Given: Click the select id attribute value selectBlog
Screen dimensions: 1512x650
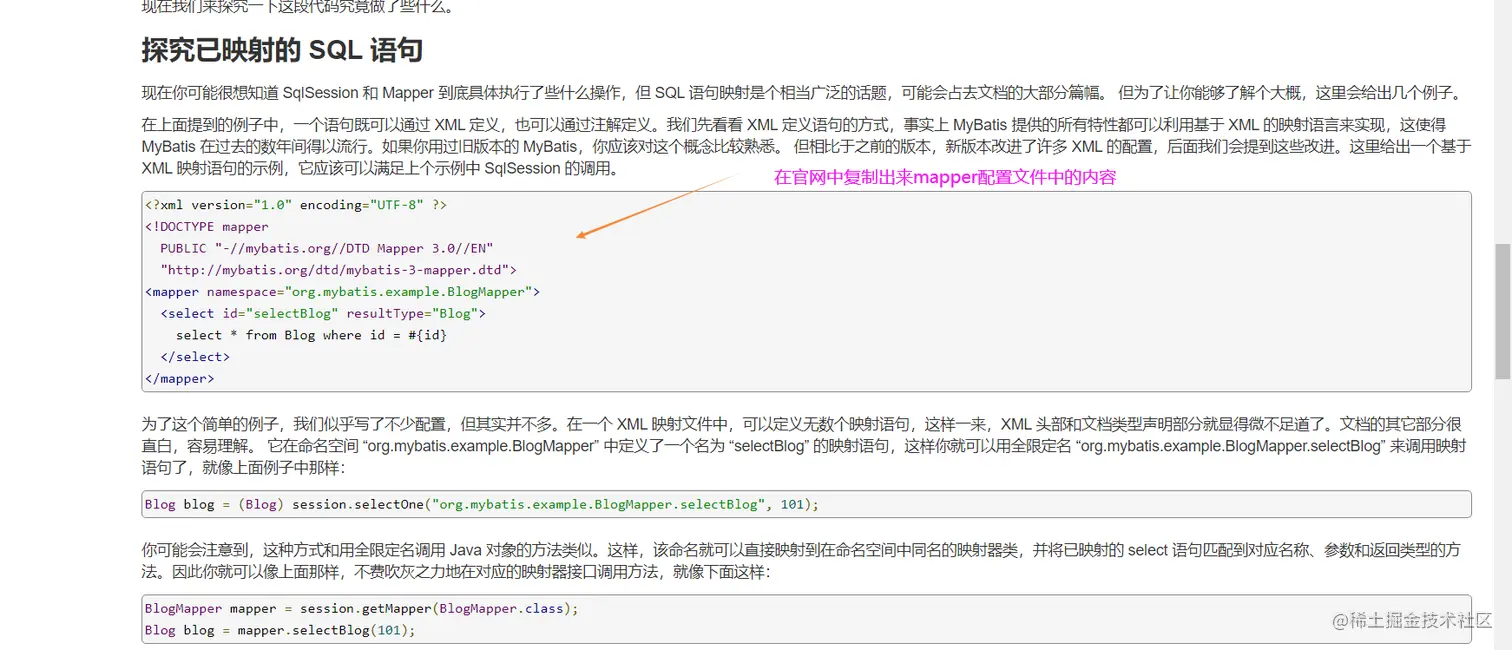Looking at the screenshot, I should point(292,313).
